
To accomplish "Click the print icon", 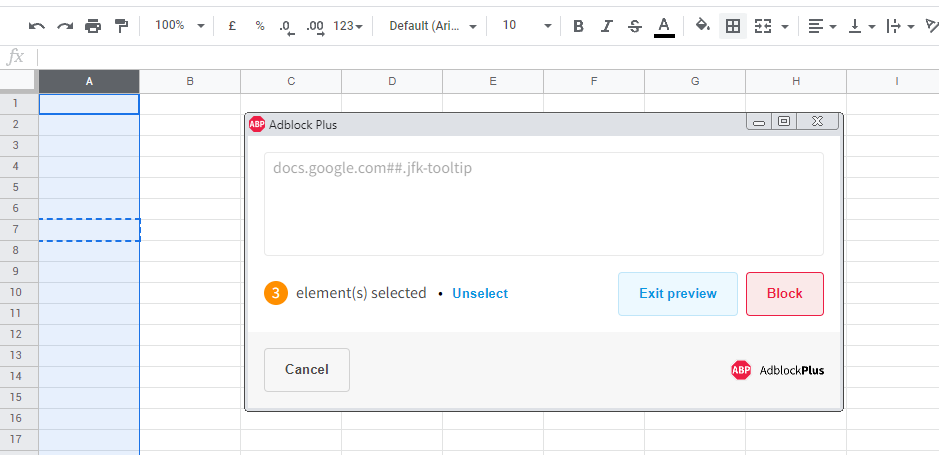I will click(x=93, y=26).
